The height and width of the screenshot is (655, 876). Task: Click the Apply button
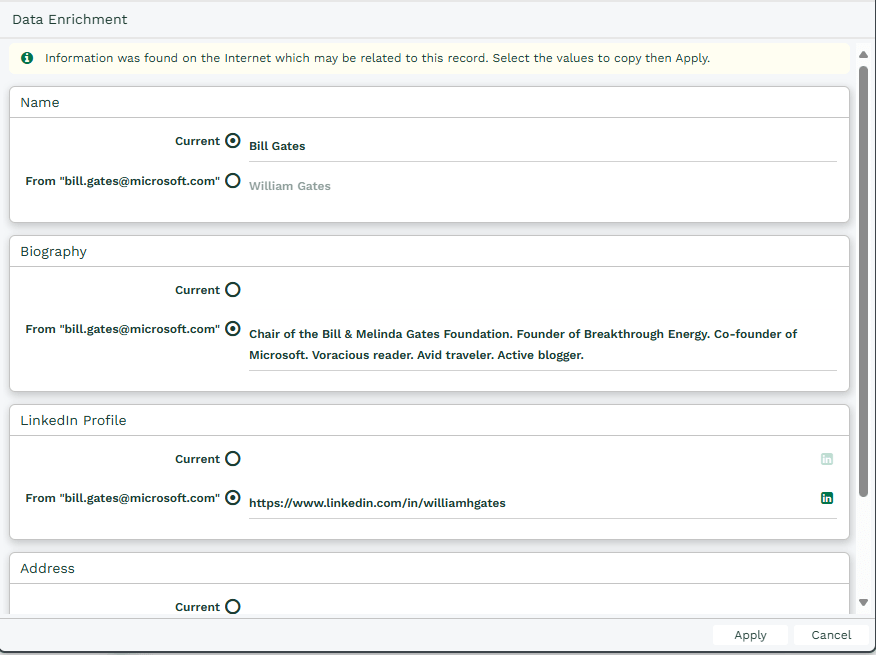(750, 635)
